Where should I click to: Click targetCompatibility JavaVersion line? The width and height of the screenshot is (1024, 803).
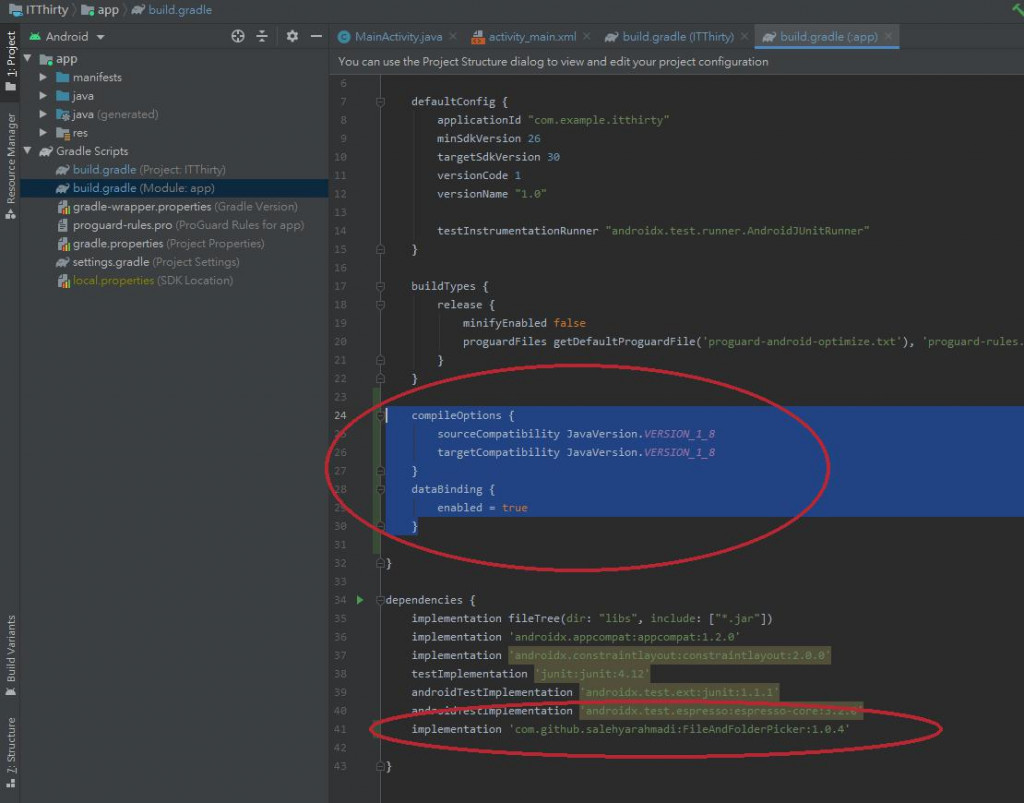click(576, 452)
